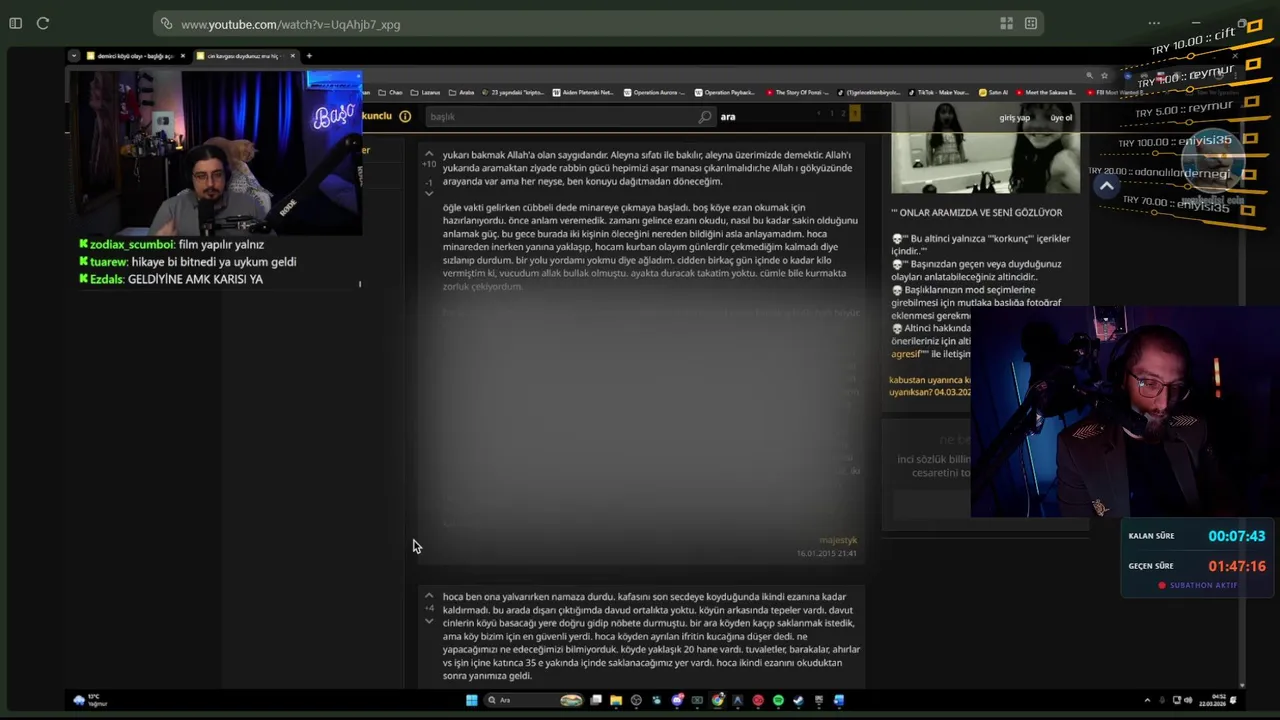The height and width of the screenshot is (720, 1280).
Task: Reload the YouTube page in outer browser
Action: 43,23
